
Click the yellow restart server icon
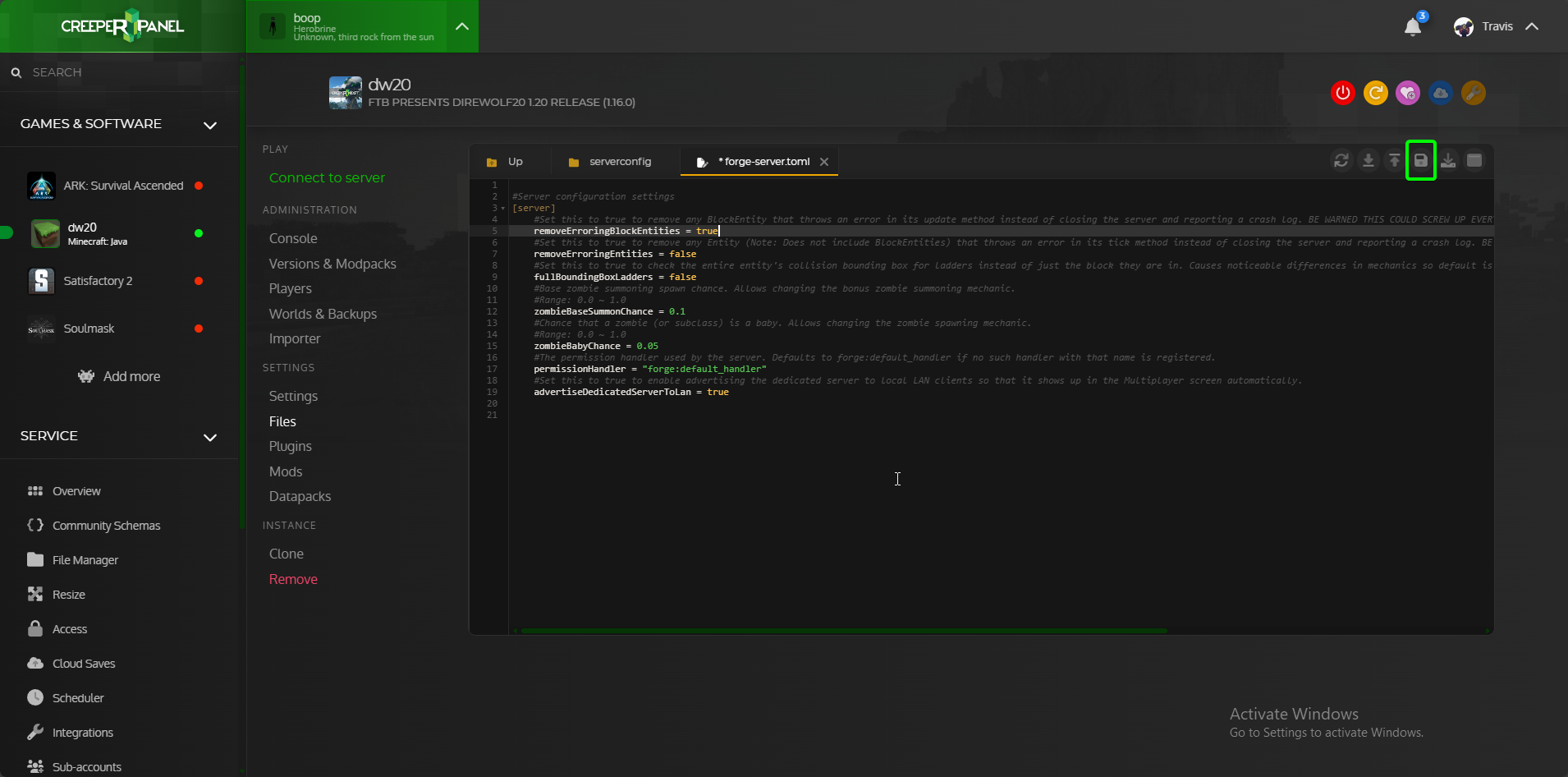point(1376,93)
